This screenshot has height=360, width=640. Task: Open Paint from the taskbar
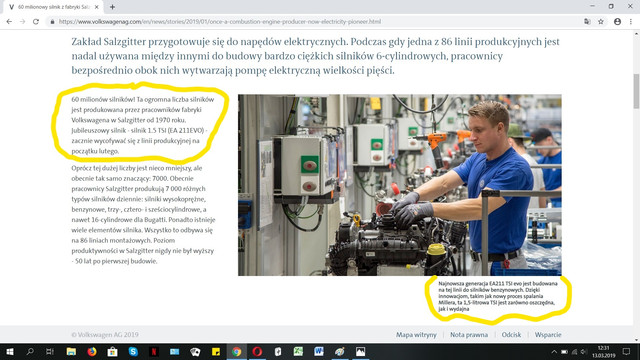[339, 351]
